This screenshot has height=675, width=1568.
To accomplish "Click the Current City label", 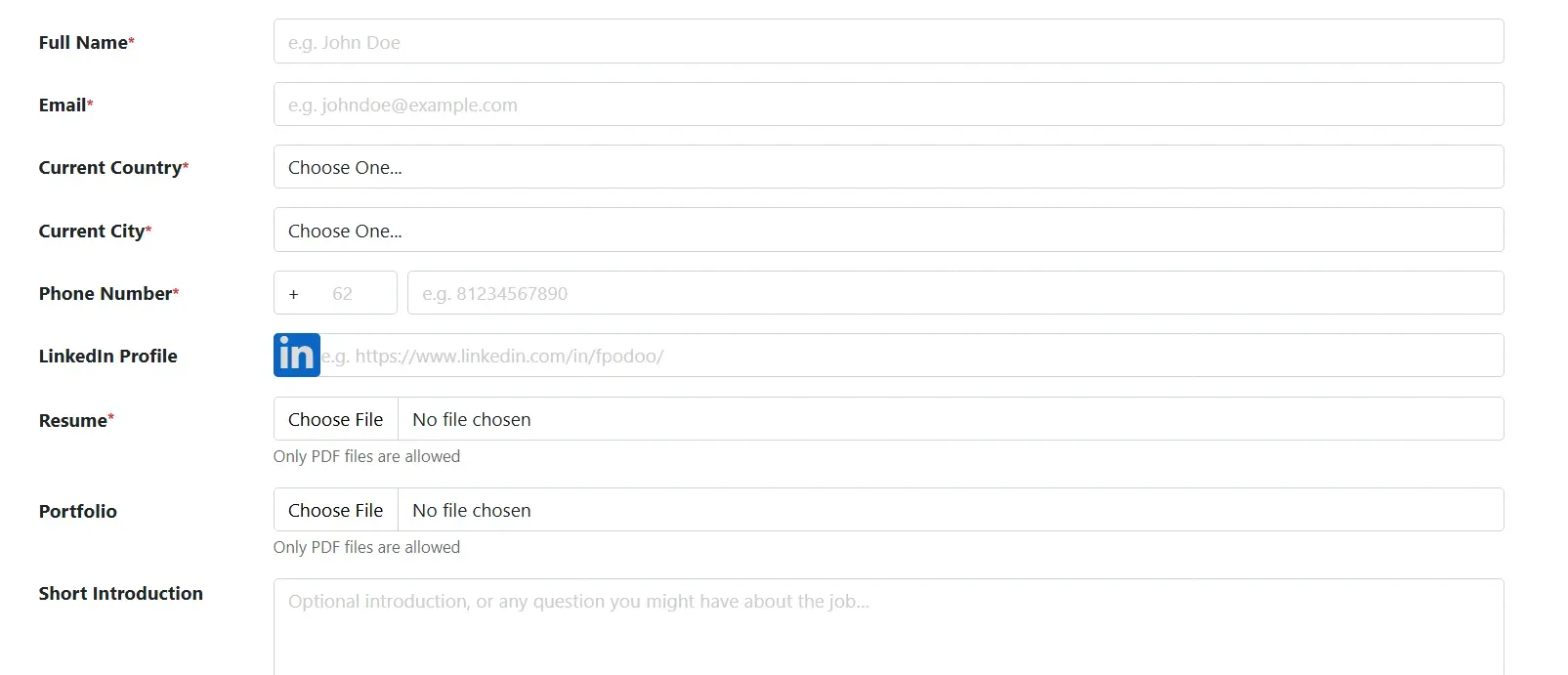I will point(92,232).
